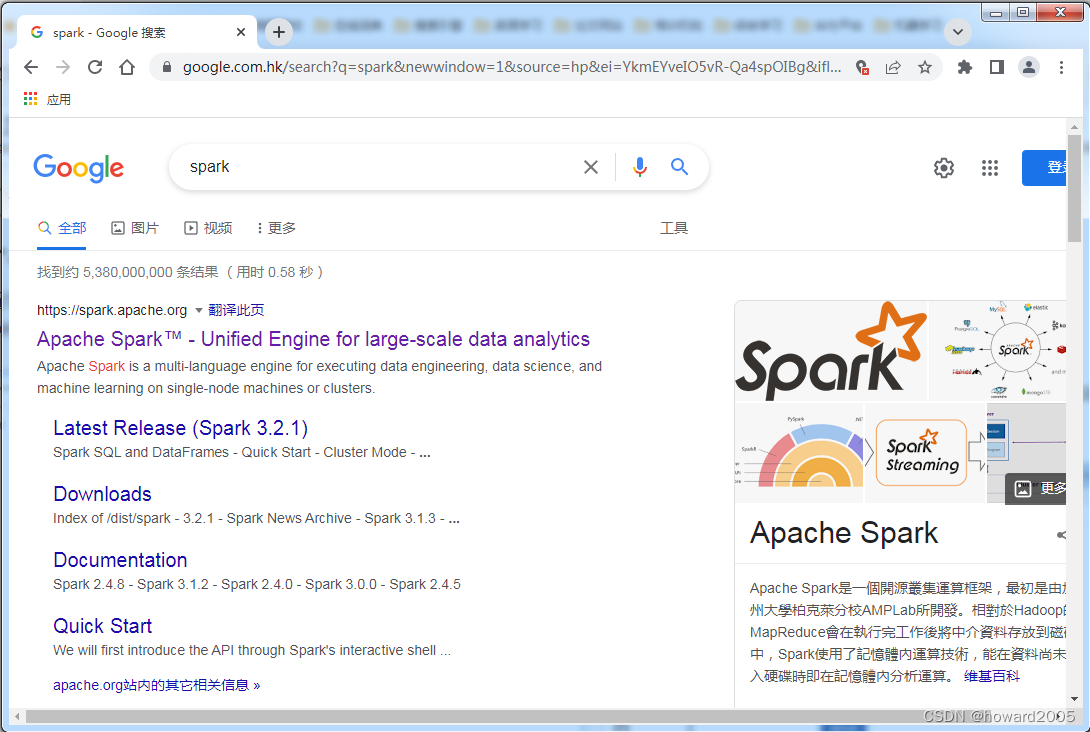This screenshot has width=1090, height=732.
Task: Click the page scroll-up arrow
Action: [1075, 127]
